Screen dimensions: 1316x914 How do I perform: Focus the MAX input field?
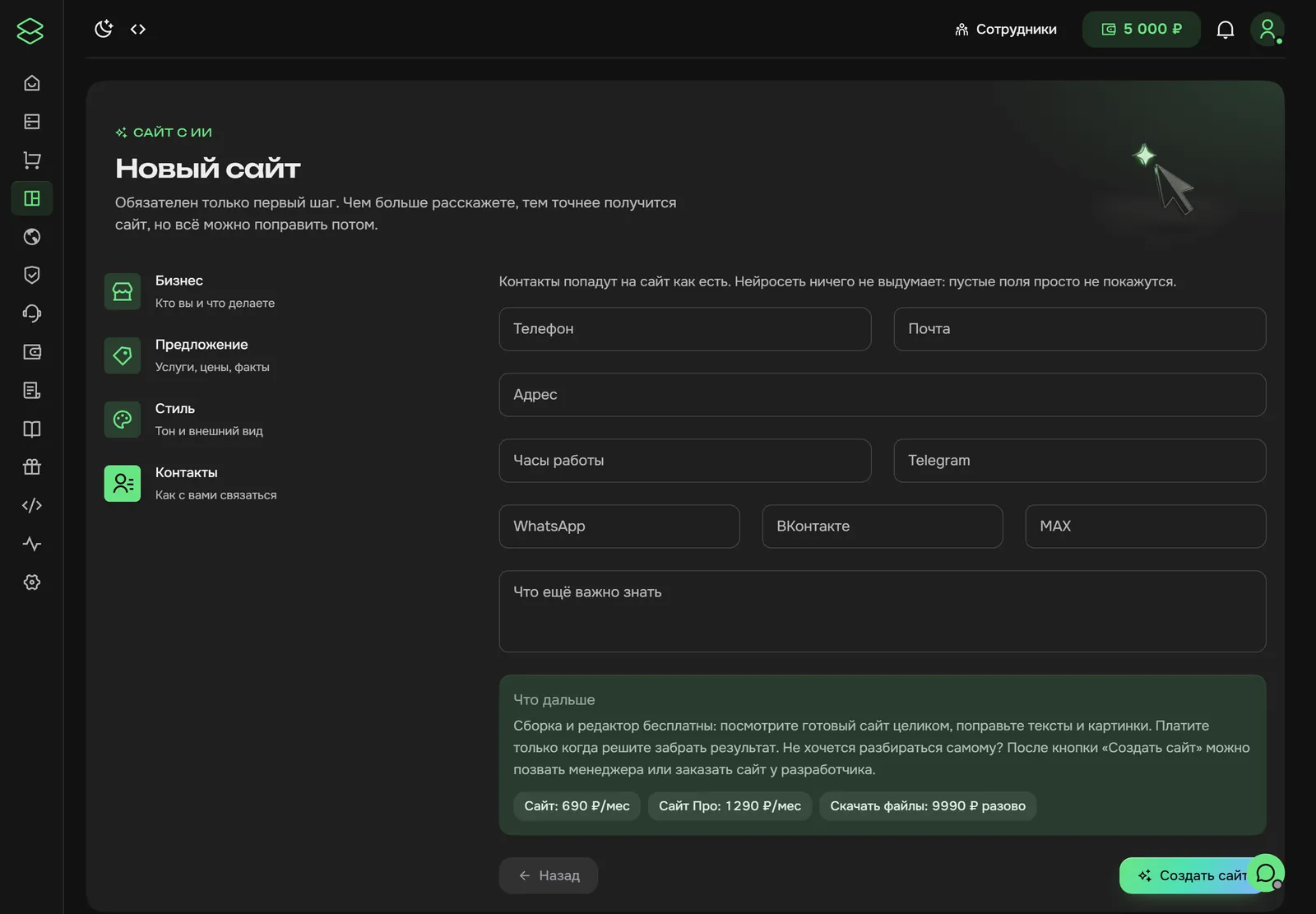click(1146, 527)
